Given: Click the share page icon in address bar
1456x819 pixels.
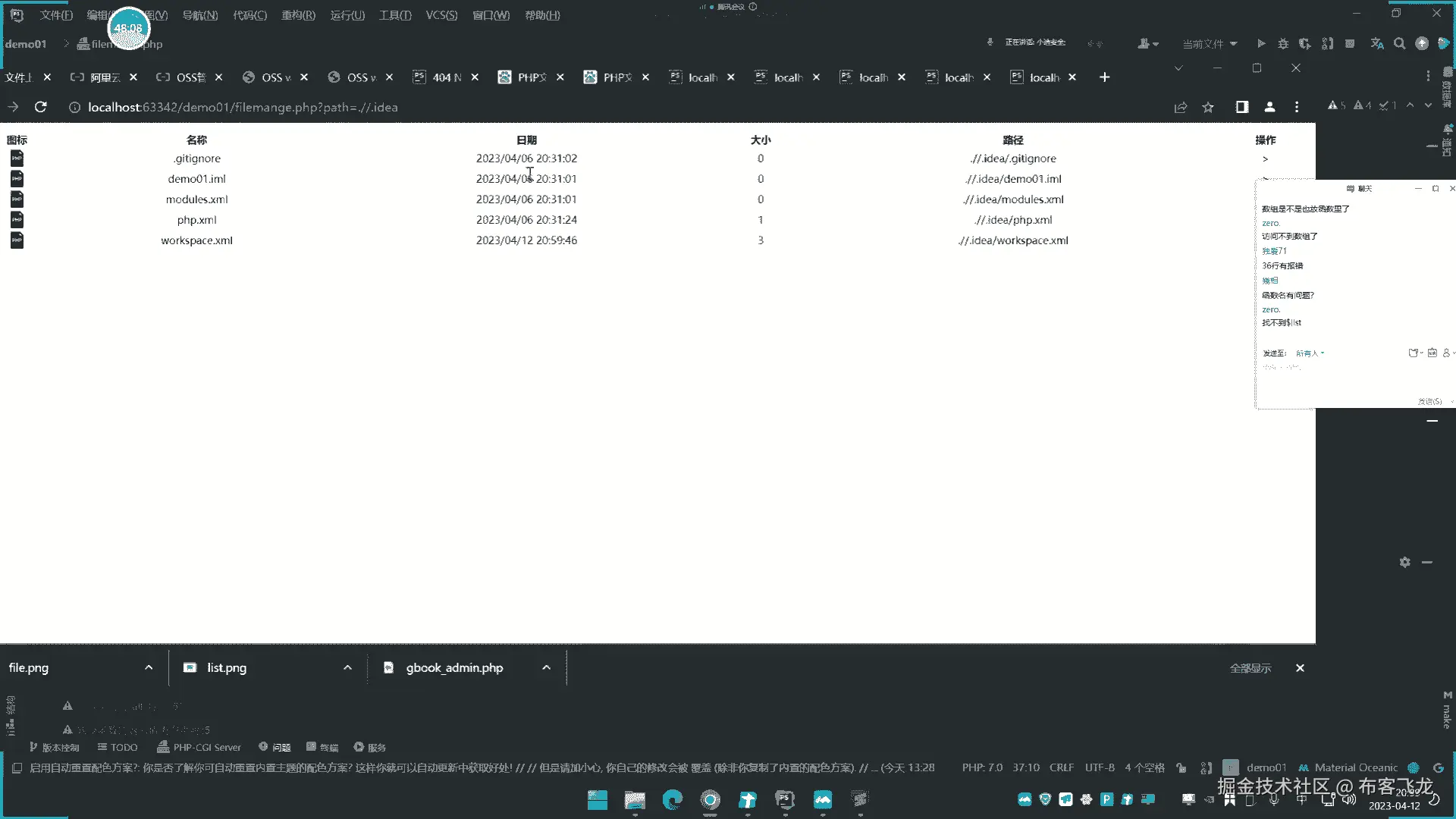Looking at the screenshot, I should click(1181, 108).
